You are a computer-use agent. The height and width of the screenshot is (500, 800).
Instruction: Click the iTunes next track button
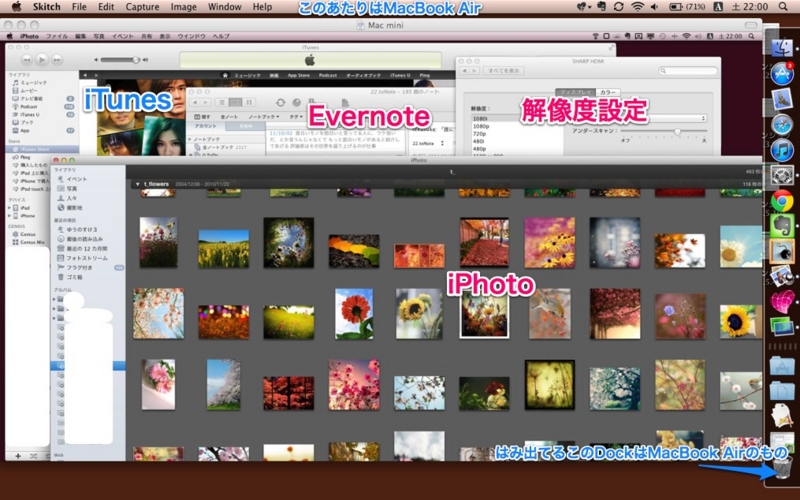[x=57, y=60]
